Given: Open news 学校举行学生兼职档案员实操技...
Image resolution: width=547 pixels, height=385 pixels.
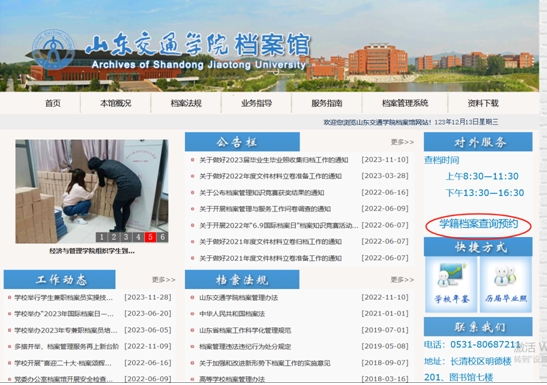Looking at the screenshot, I should click(x=63, y=297).
